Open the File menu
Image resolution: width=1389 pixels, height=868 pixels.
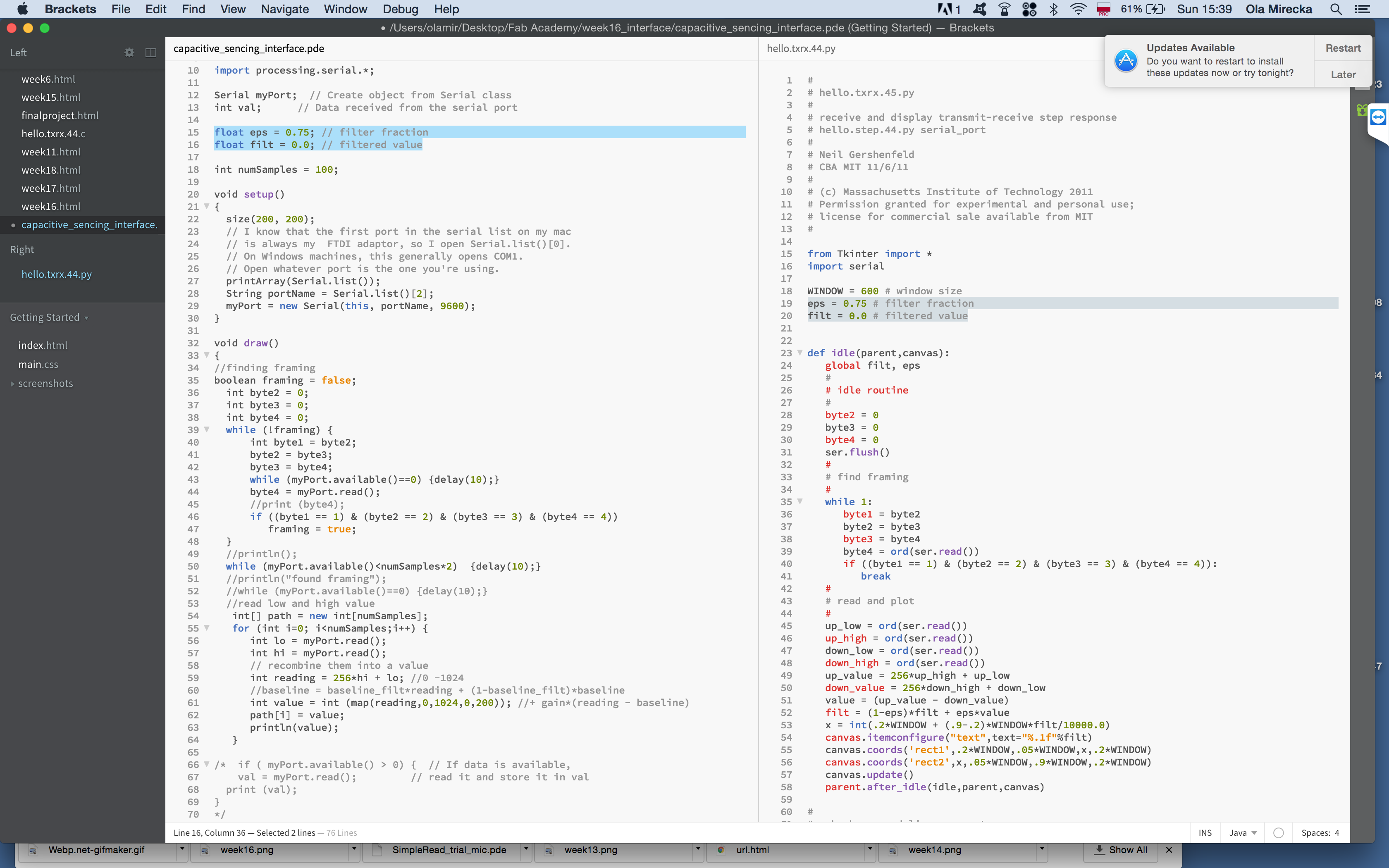pyautogui.click(x=121, y=9)
